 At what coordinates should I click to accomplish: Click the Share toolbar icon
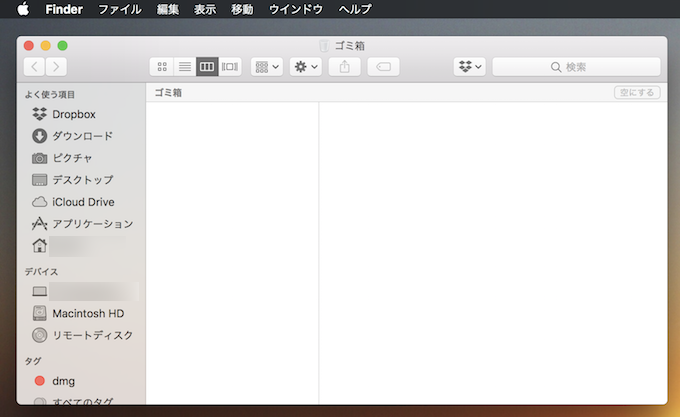pyautogui.click(x=344, y=67)
